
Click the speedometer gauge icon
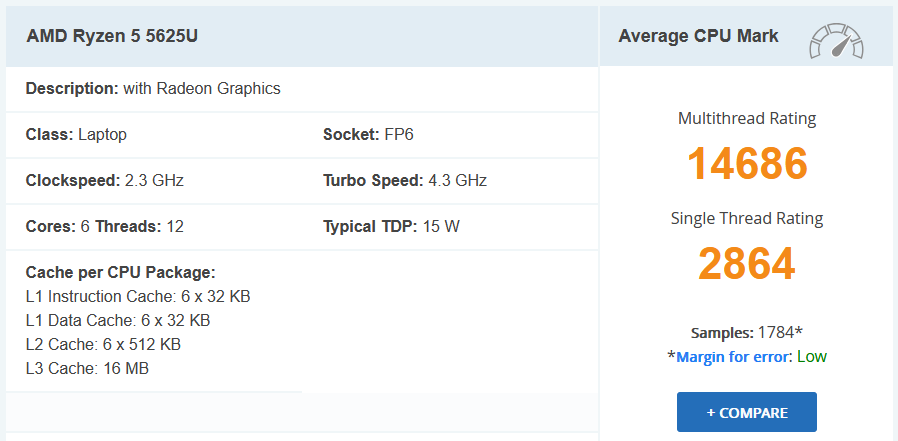point(836,39)
